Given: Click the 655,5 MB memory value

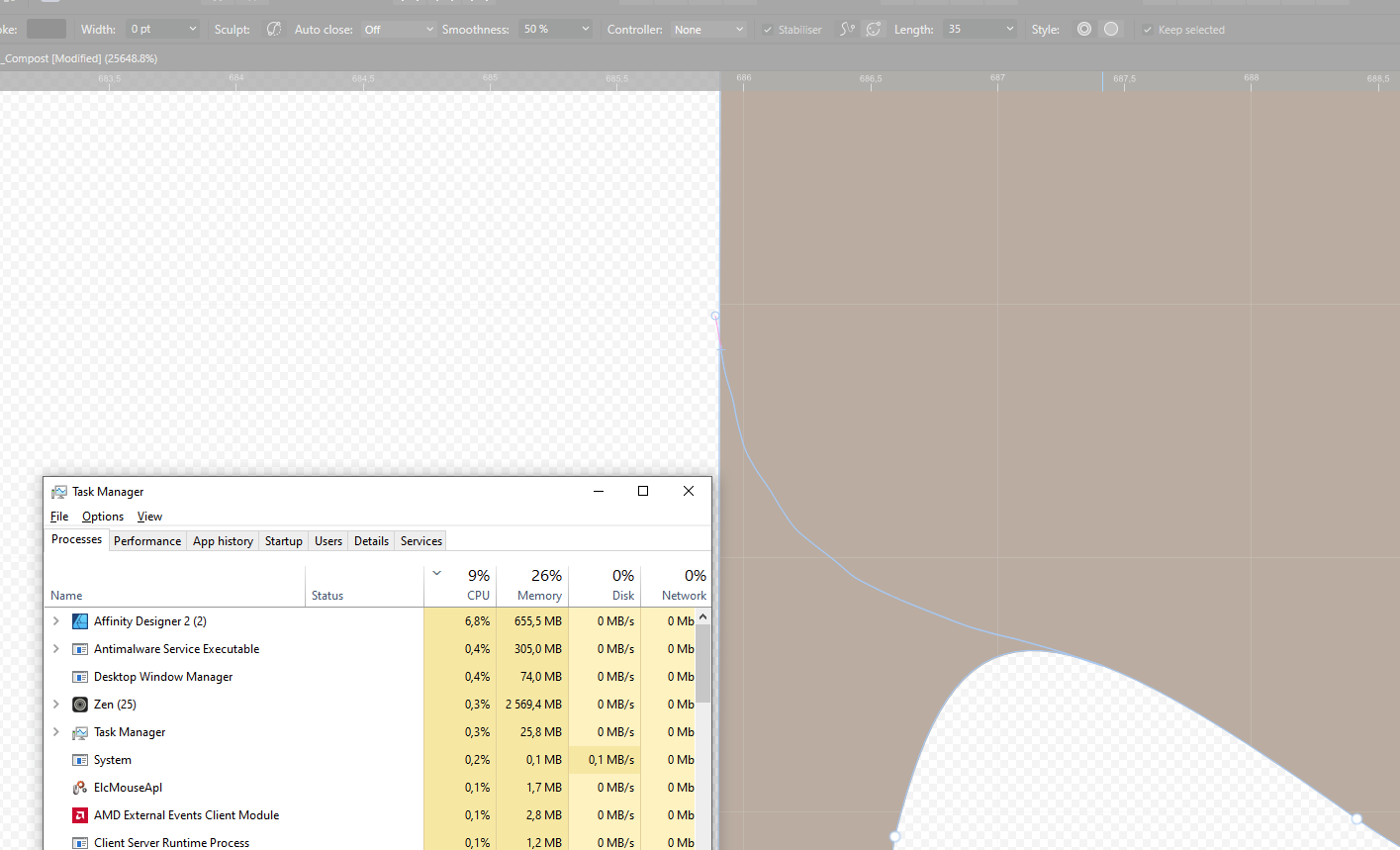Looking at the screenshot, I should [x=538, y=621].
